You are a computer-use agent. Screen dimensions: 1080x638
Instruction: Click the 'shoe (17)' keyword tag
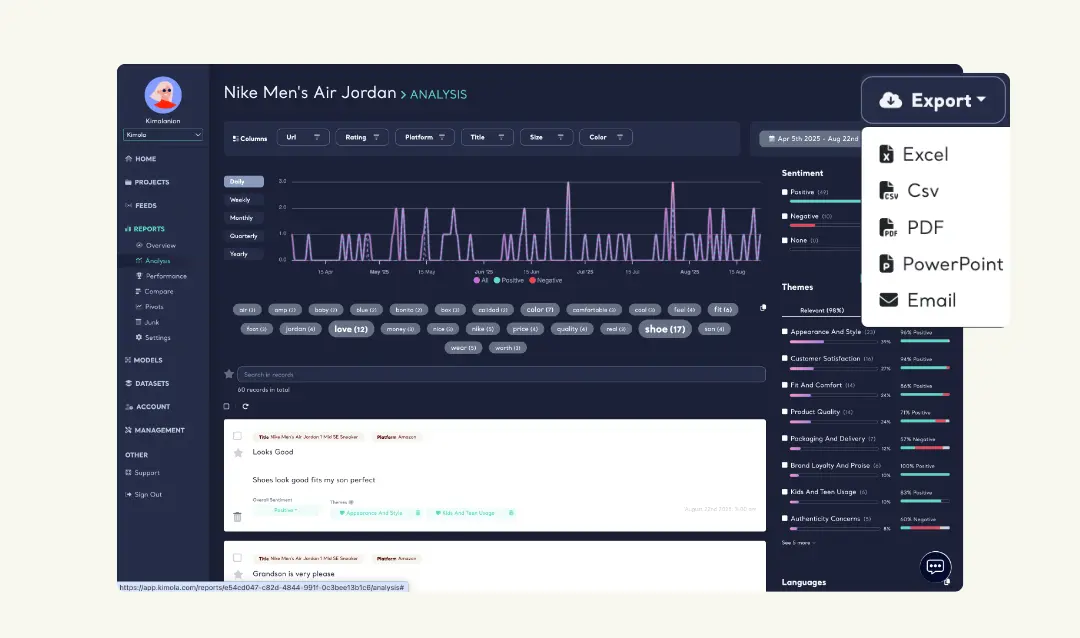click(x=665, y=329)
